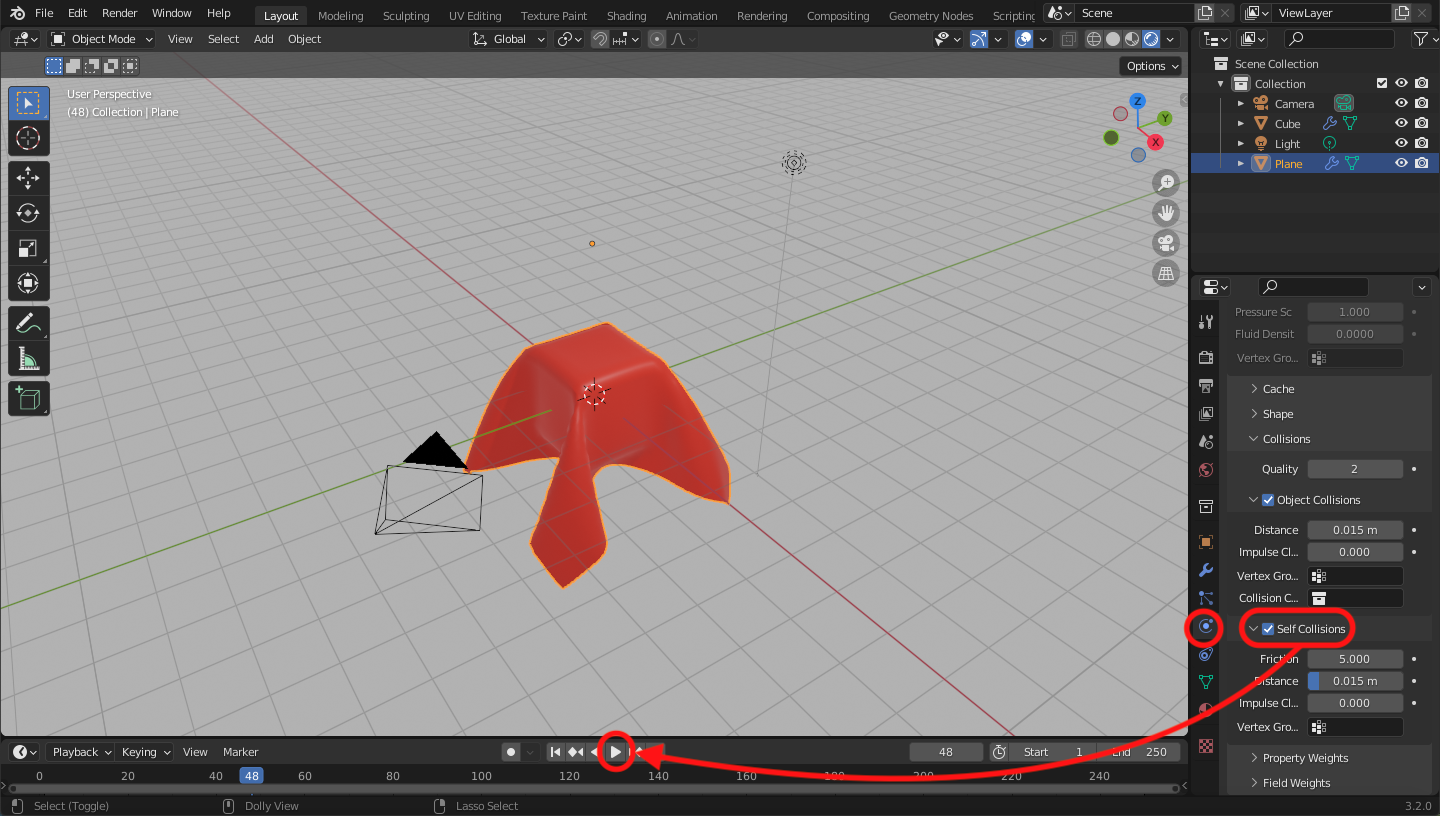
Task: Open the Object Mode dropdown
Action: [x=101, y=39]
